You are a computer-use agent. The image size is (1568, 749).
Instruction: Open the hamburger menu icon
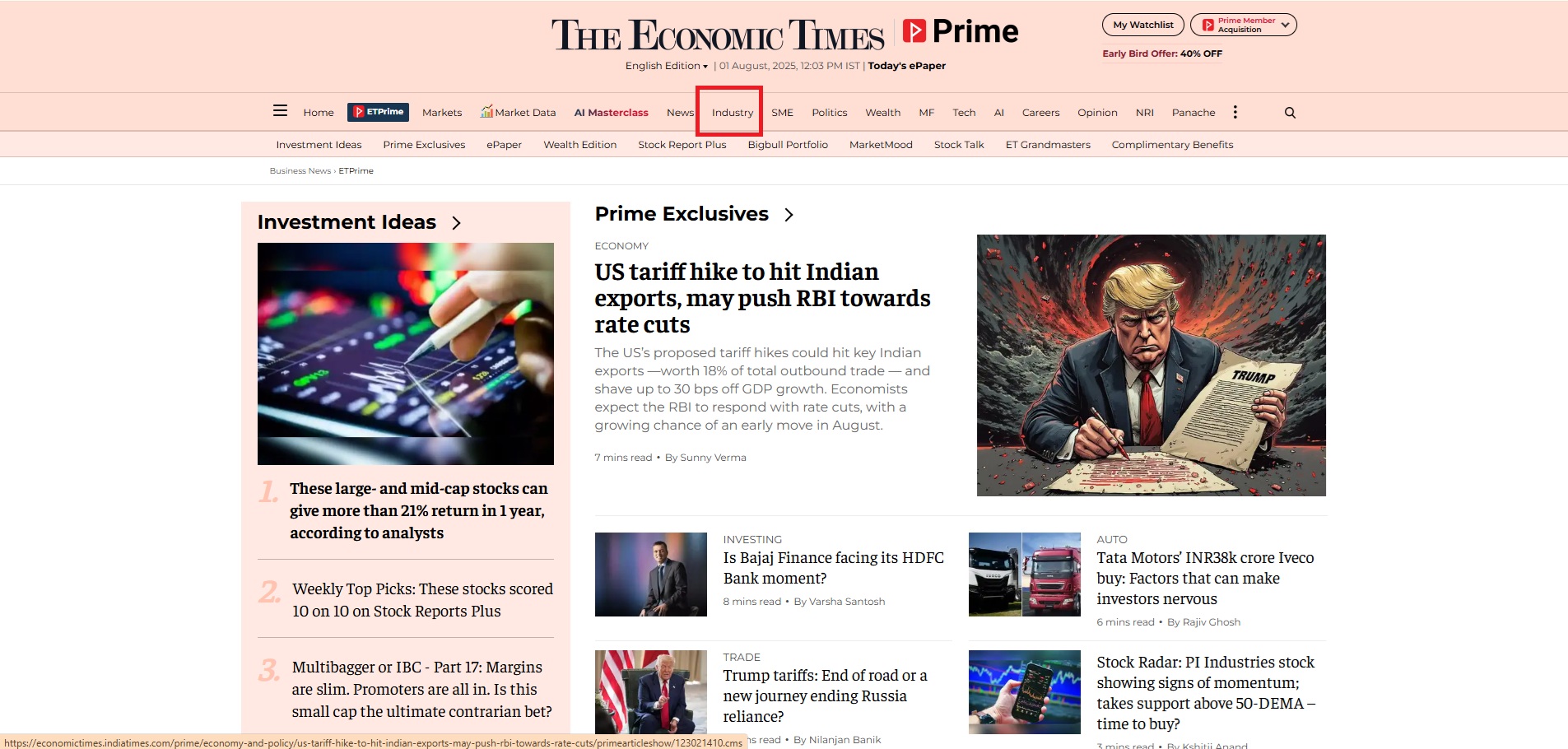coord(280,111)
